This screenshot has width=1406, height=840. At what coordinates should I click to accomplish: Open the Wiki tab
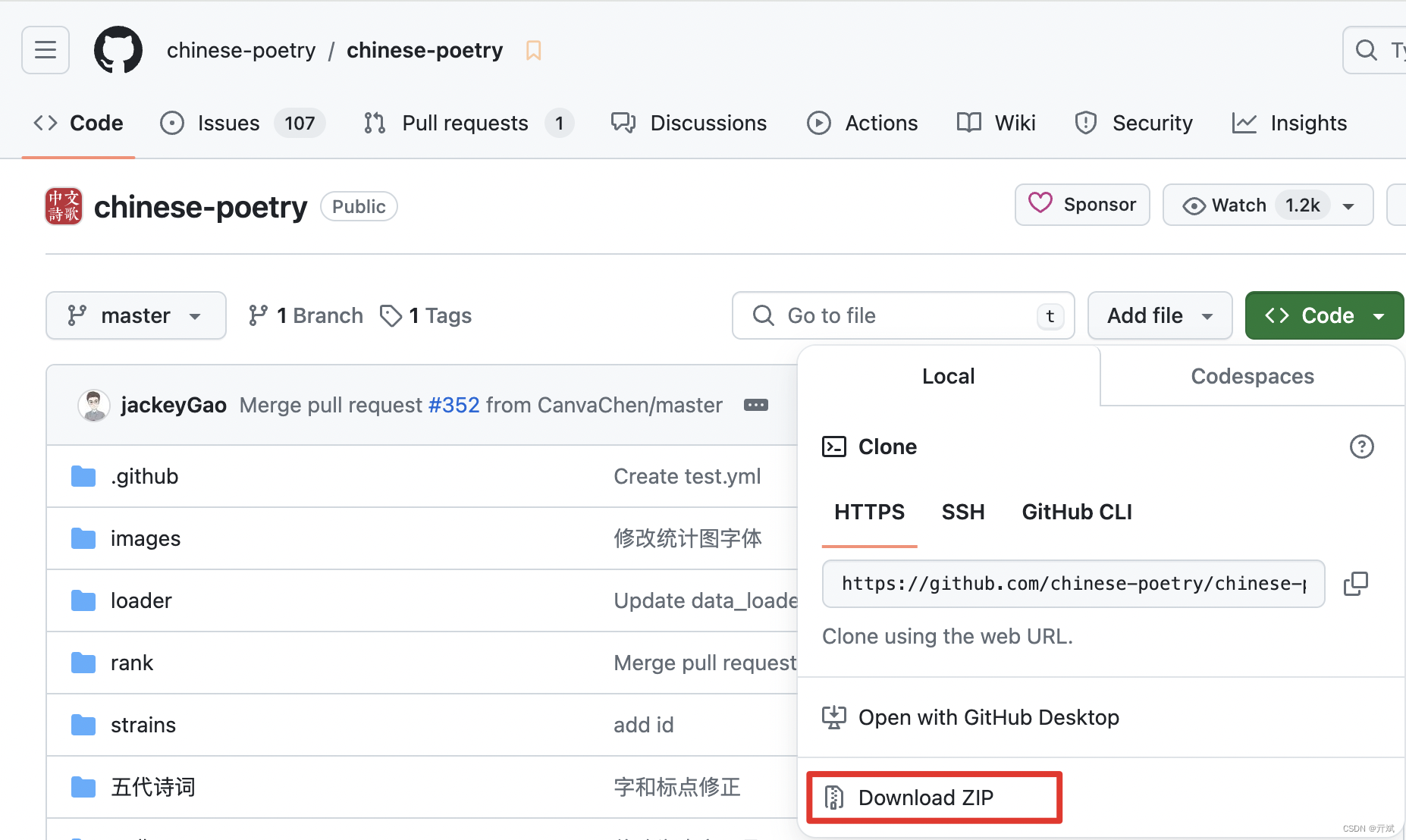(x=996, y=123)
